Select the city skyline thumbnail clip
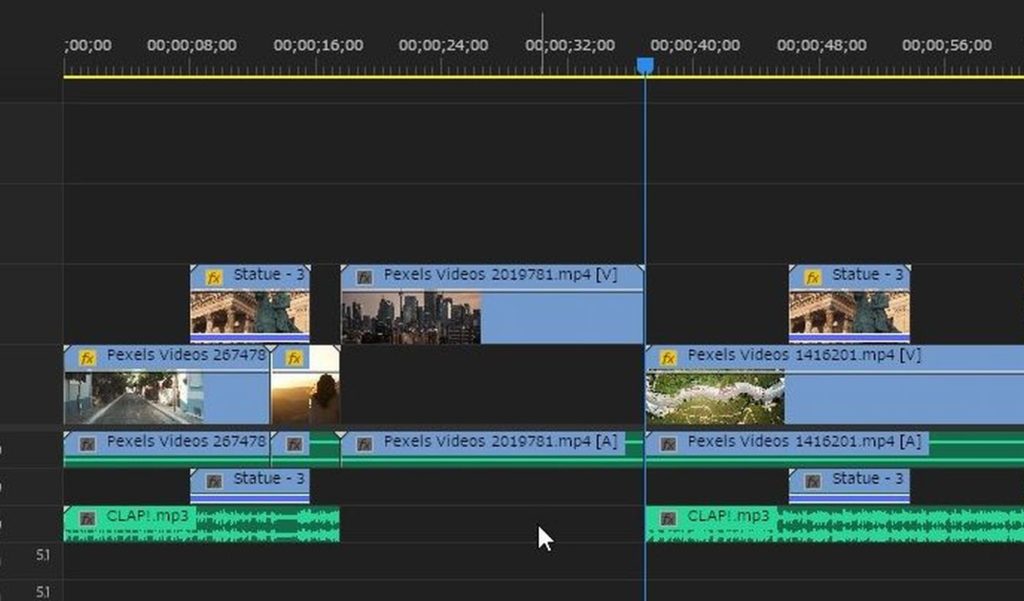 click(x=411, y=318)
